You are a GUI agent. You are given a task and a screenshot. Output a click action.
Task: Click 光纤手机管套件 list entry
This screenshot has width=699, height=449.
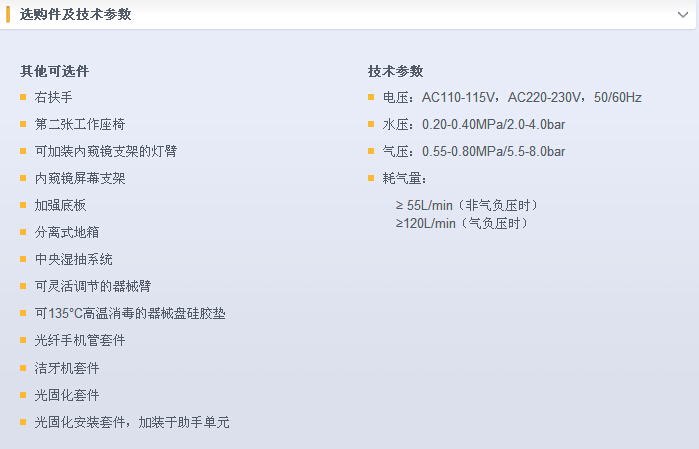tap(80, 340)
